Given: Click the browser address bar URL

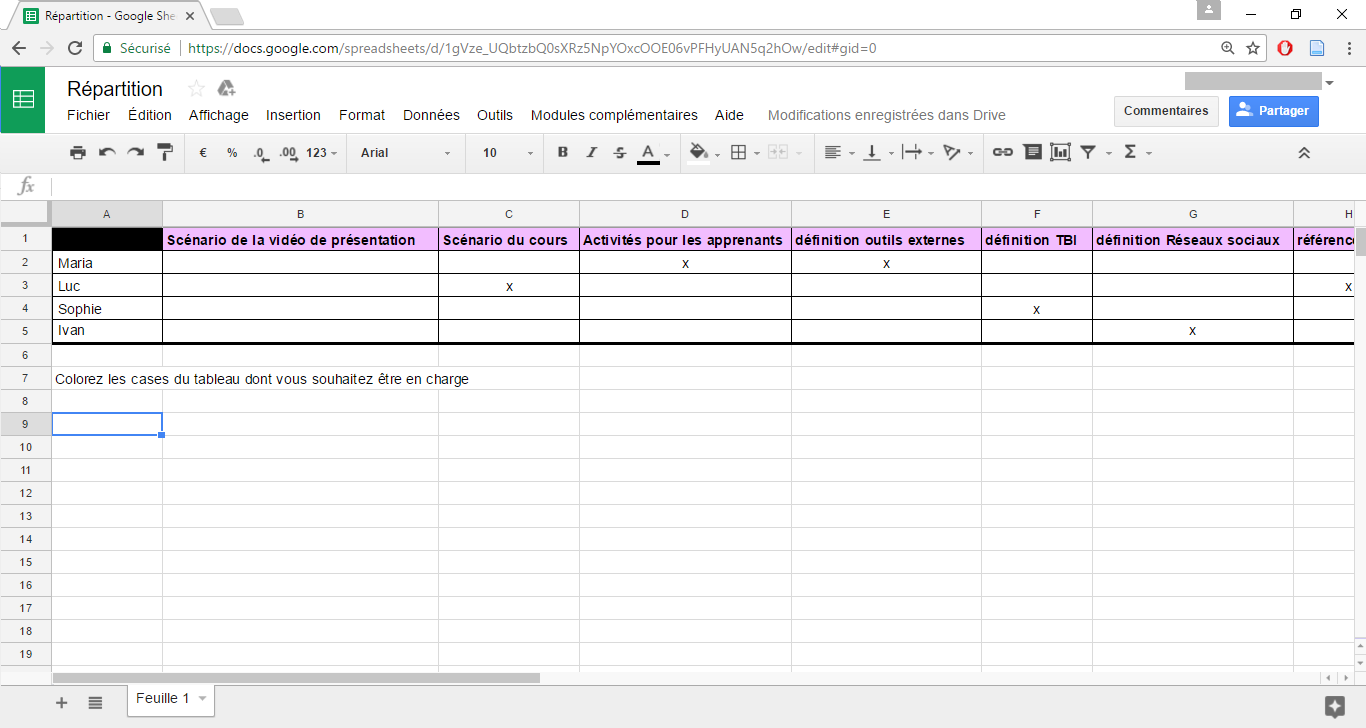Looking at the screenshot, I should click(532, 48).
